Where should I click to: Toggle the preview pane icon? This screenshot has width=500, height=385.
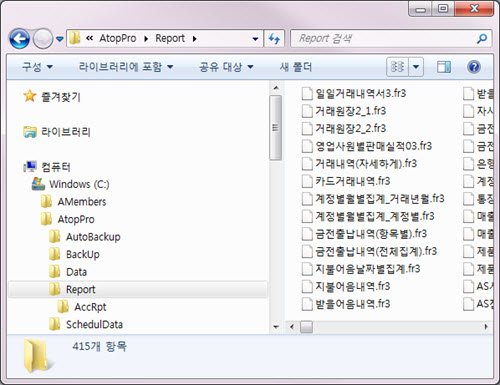[x=444, y=67]
